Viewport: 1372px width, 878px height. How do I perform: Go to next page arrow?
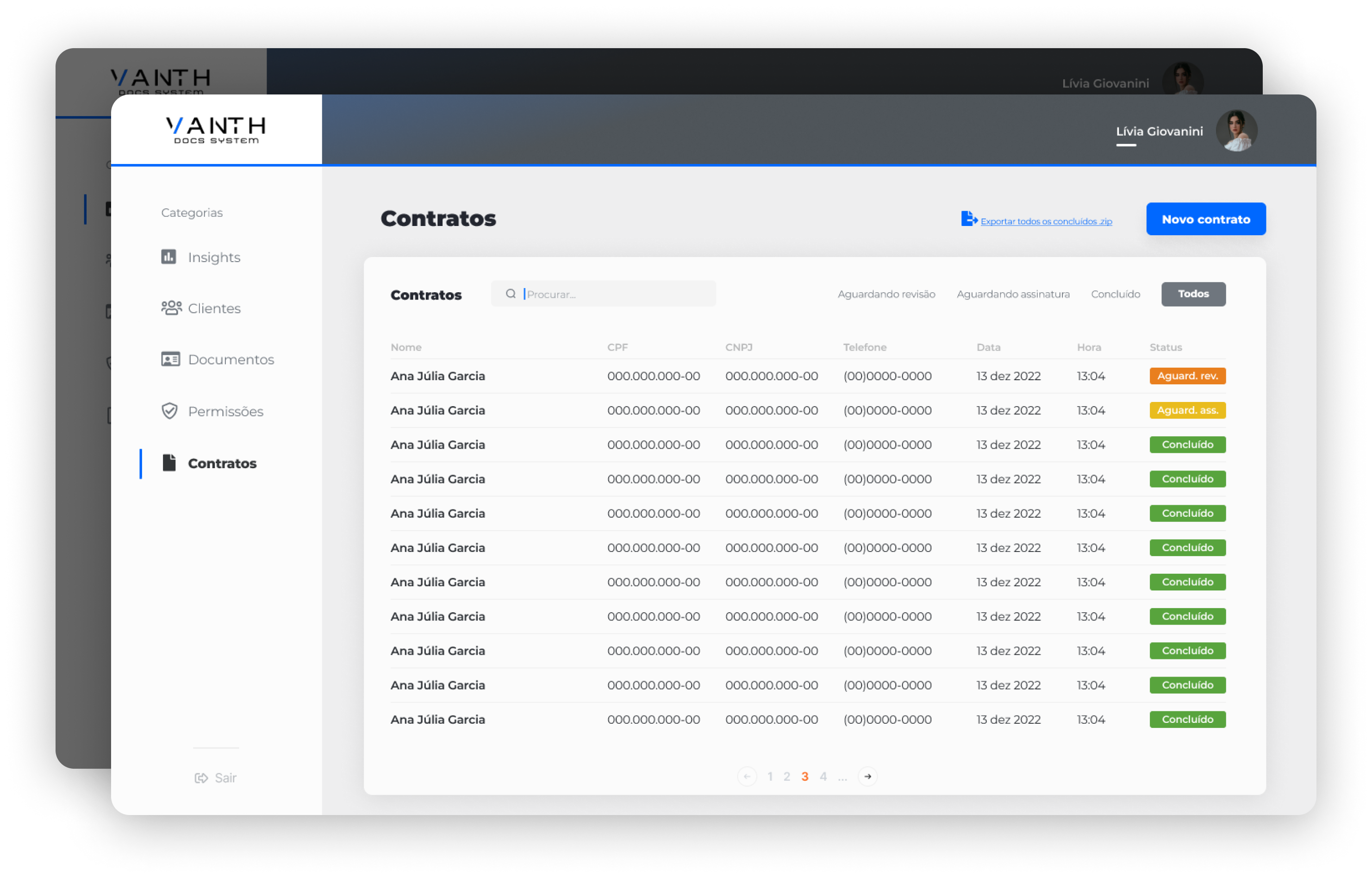tap(867, 776)
